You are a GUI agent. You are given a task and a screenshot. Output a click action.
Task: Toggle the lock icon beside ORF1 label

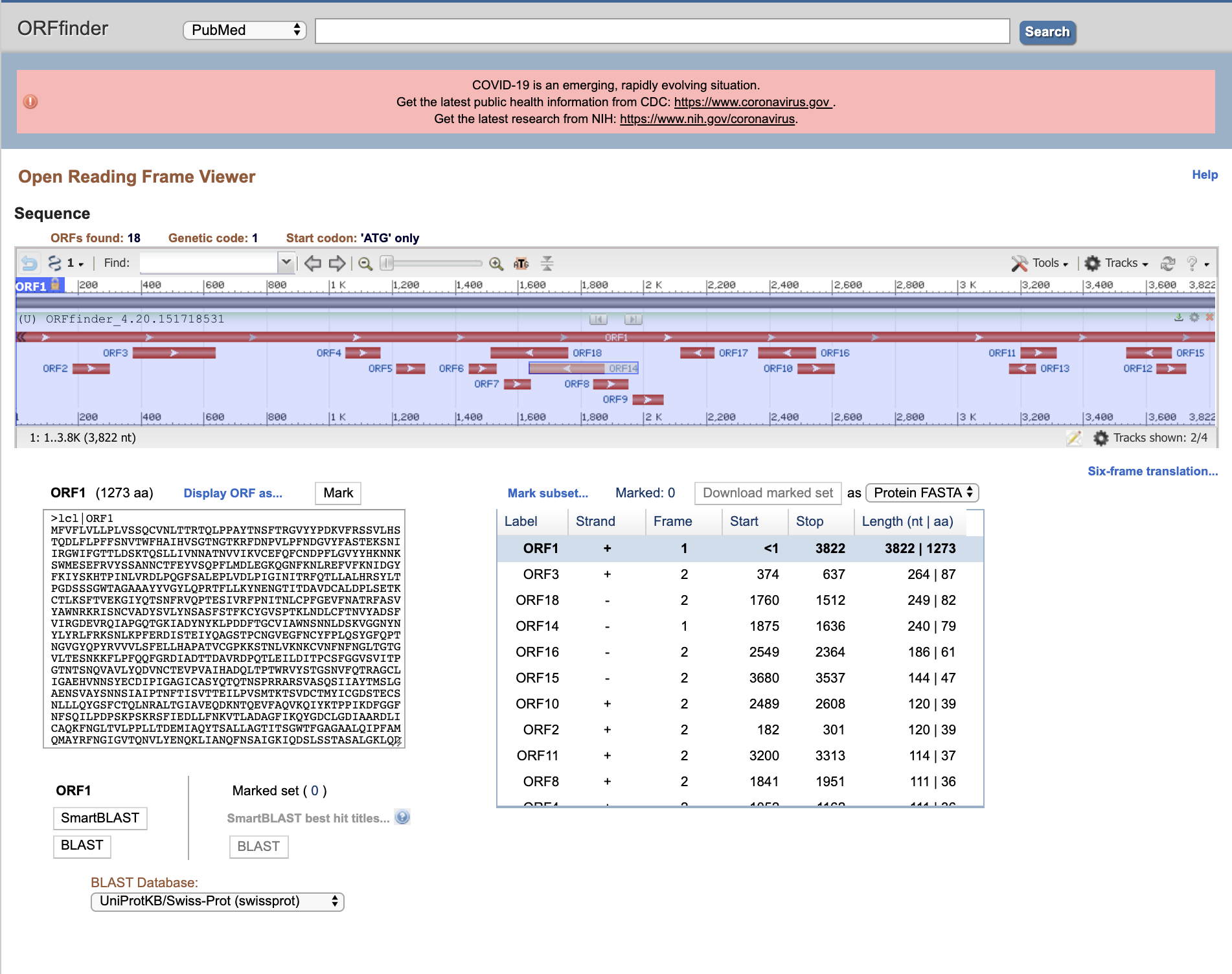click(56, 284)
